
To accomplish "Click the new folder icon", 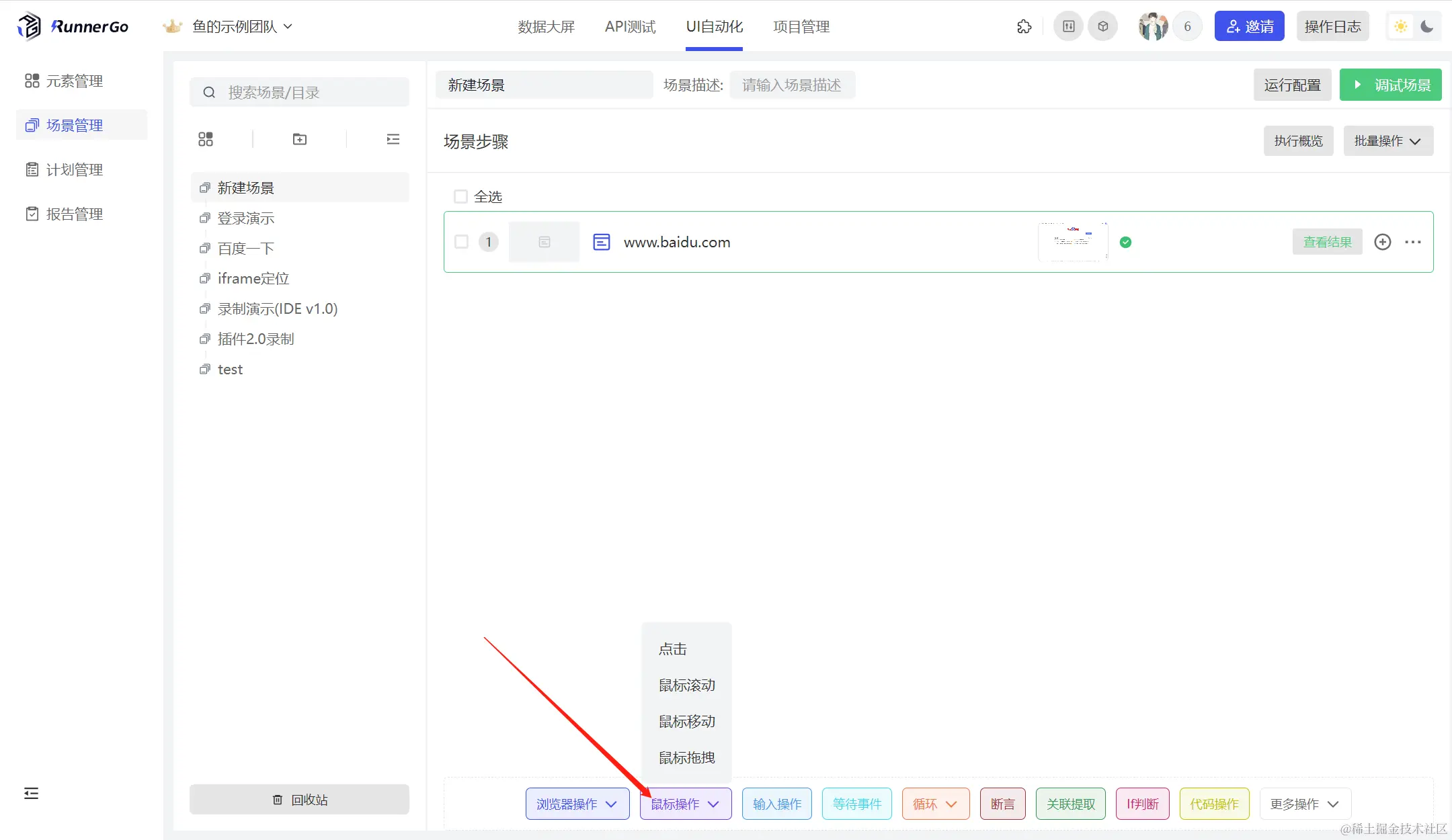I will (x=300, y=139).
